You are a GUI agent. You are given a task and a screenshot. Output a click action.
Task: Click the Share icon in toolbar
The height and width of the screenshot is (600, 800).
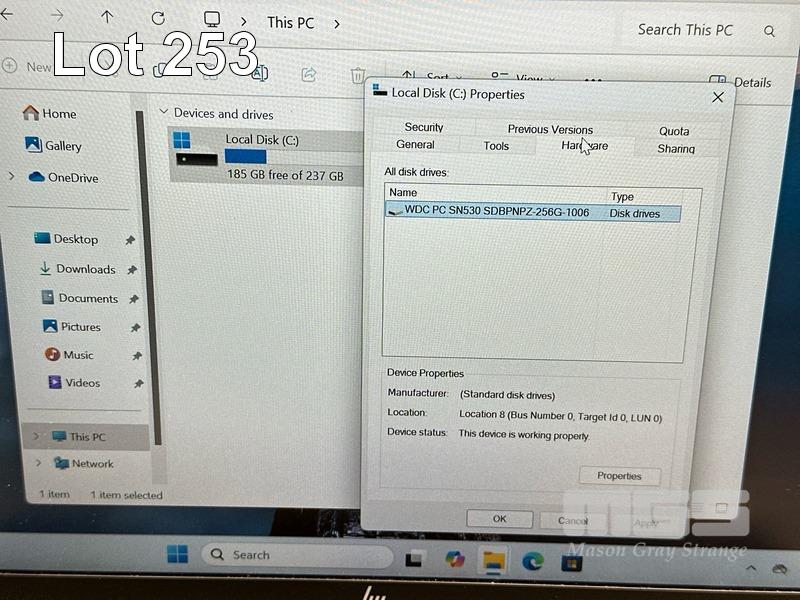pyautogui.click(x=309, y=74)
